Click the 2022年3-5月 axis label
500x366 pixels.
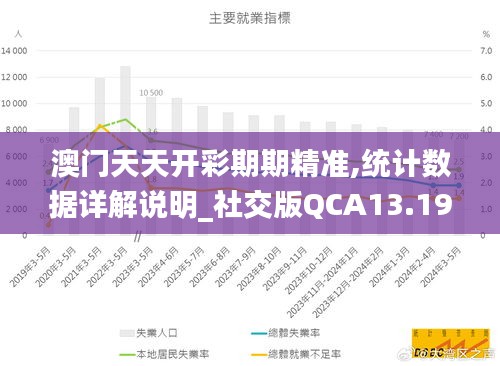coord(107,267)
